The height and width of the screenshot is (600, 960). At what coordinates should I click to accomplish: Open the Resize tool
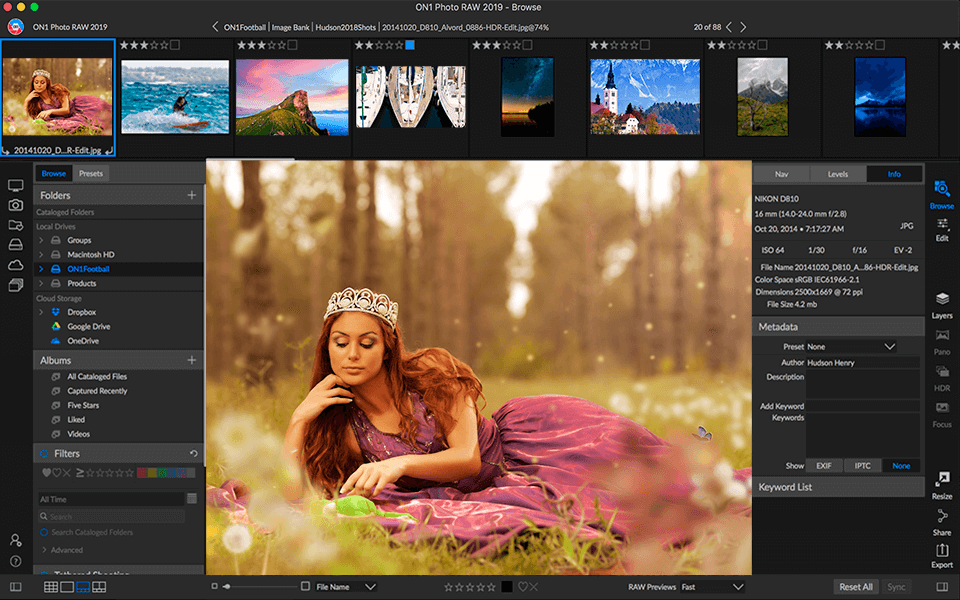coord(941,486)
